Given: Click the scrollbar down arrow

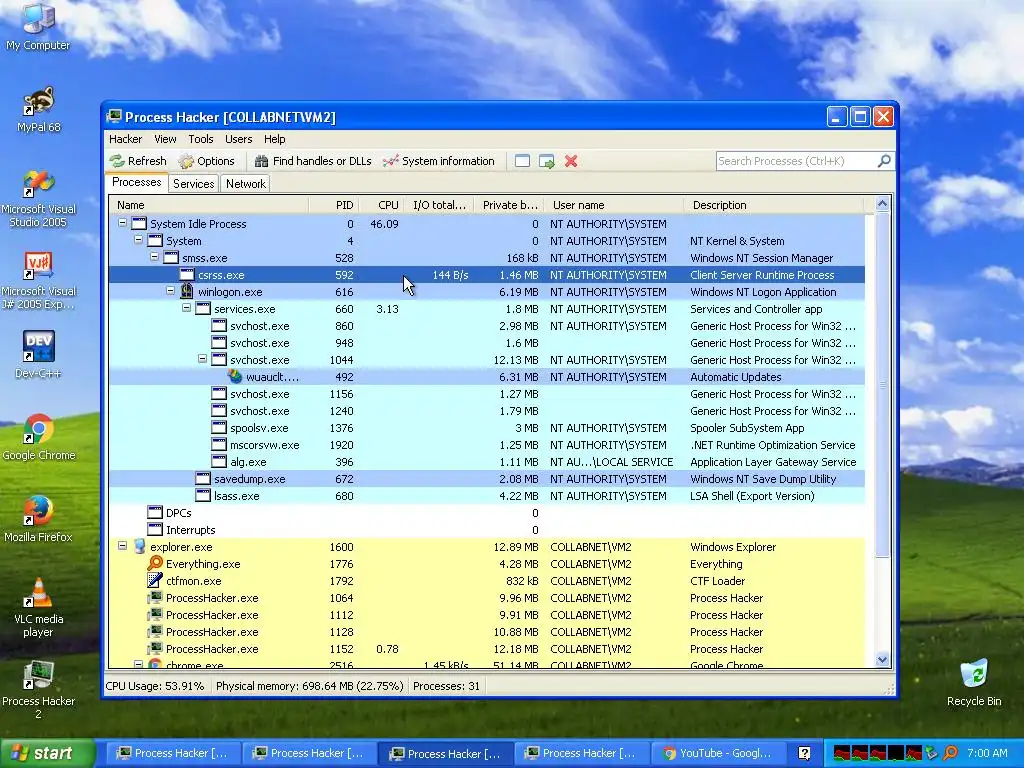Looking at the screenshot, I should pyautogui.click(x=882, y=660).
